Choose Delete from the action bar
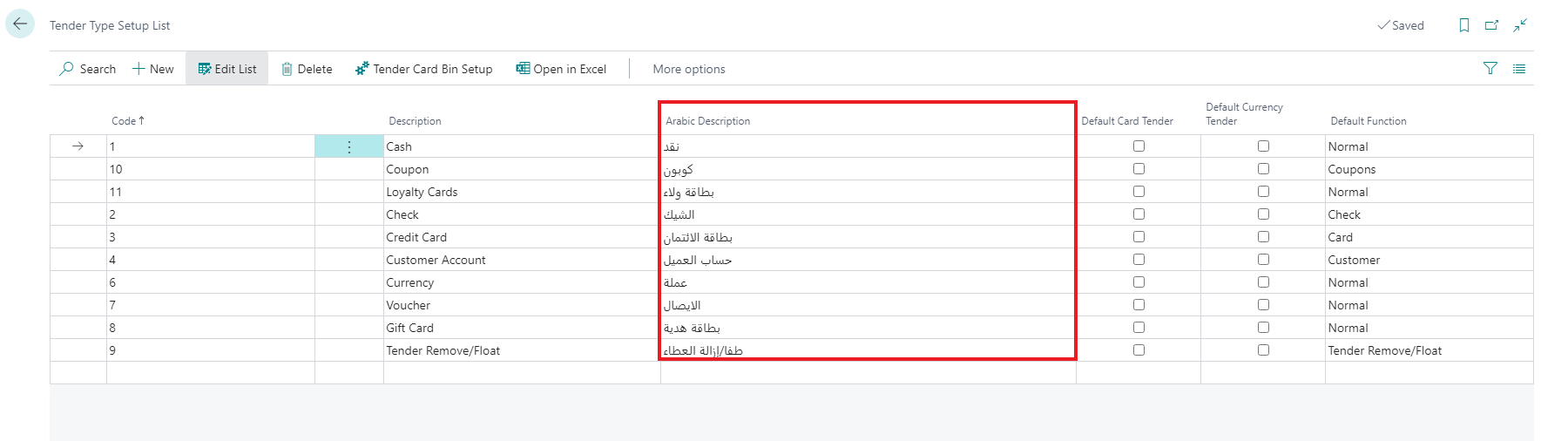Viewport: 1568px width, 441px height. coord(307,69)
